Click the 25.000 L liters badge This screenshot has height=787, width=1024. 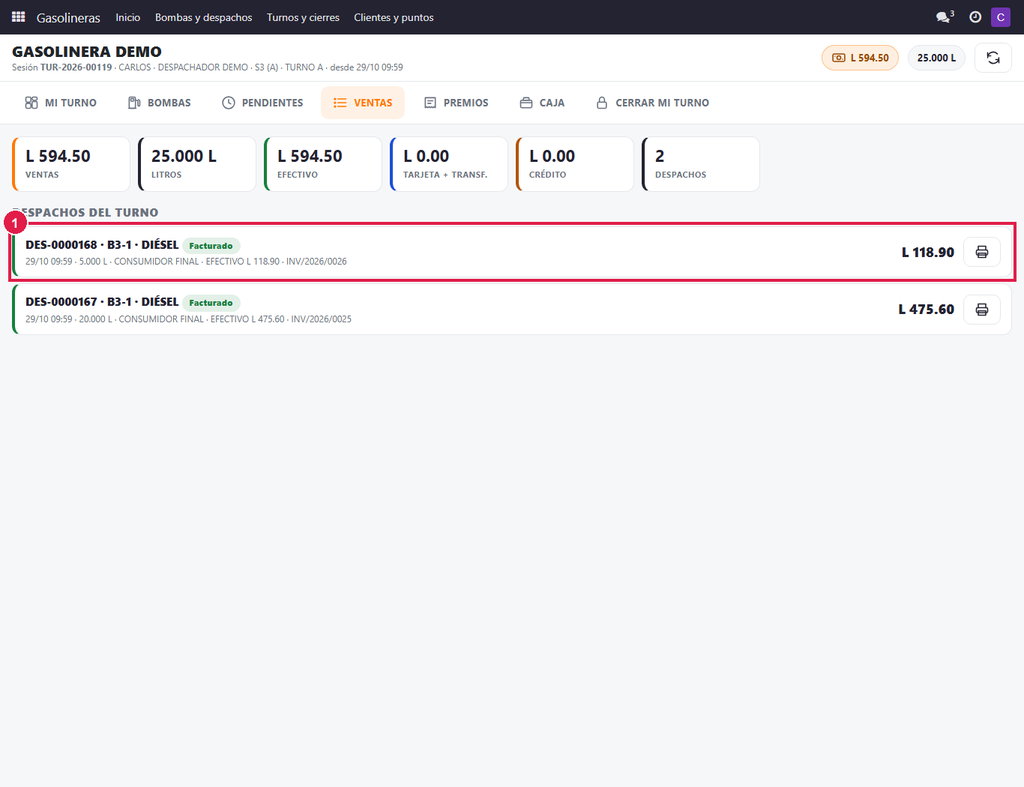(x=936, y=58)
